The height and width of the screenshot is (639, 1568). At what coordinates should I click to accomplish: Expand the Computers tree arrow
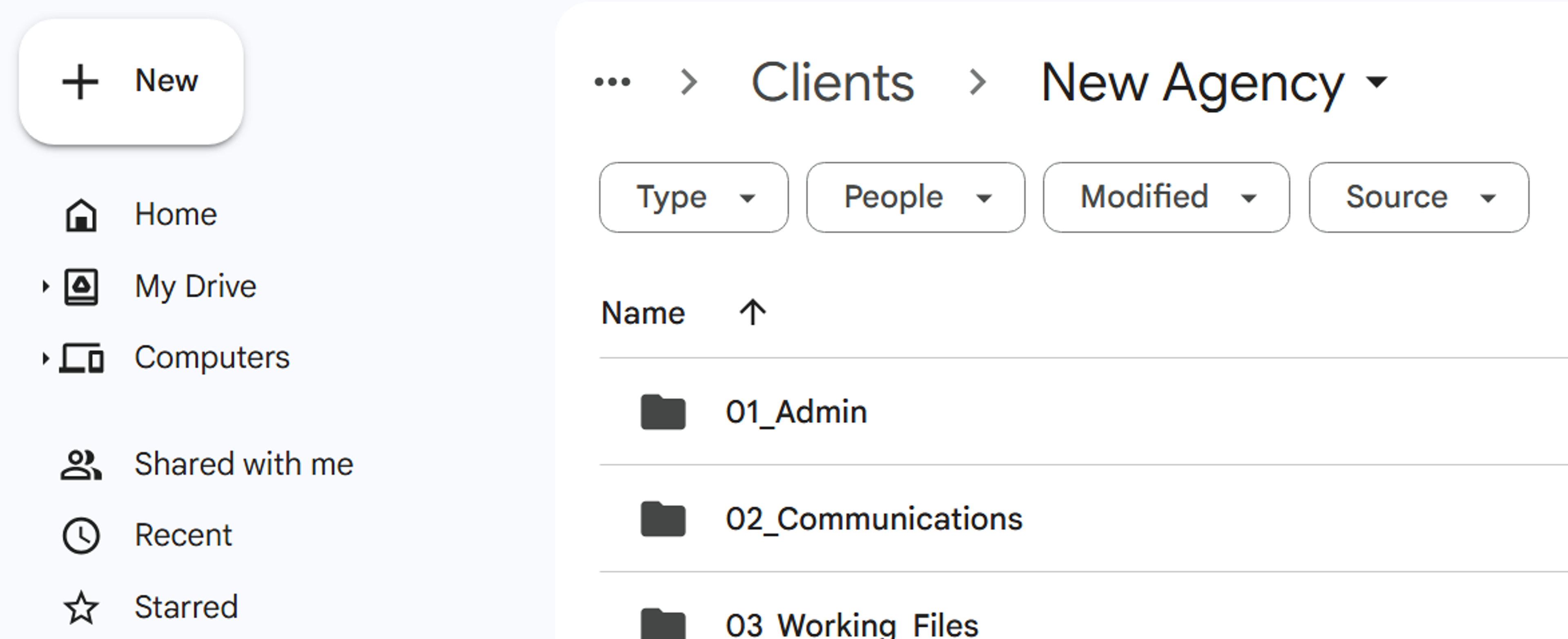point(45,358)
